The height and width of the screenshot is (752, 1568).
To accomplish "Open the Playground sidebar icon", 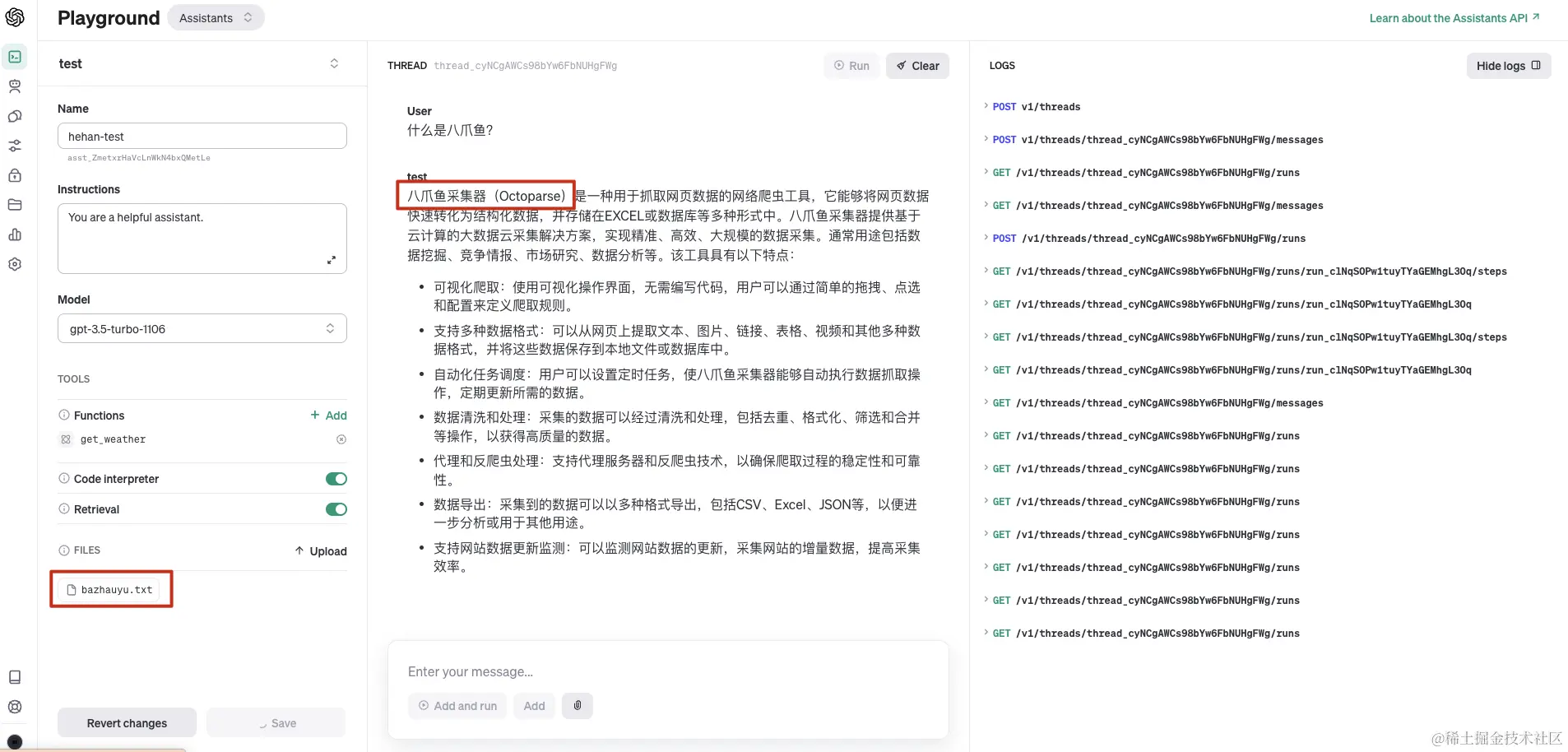I will (15, 57).
